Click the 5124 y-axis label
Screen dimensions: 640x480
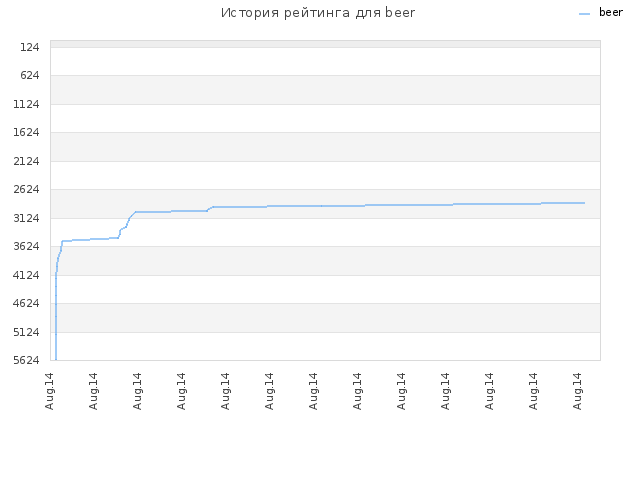point(27,332)
